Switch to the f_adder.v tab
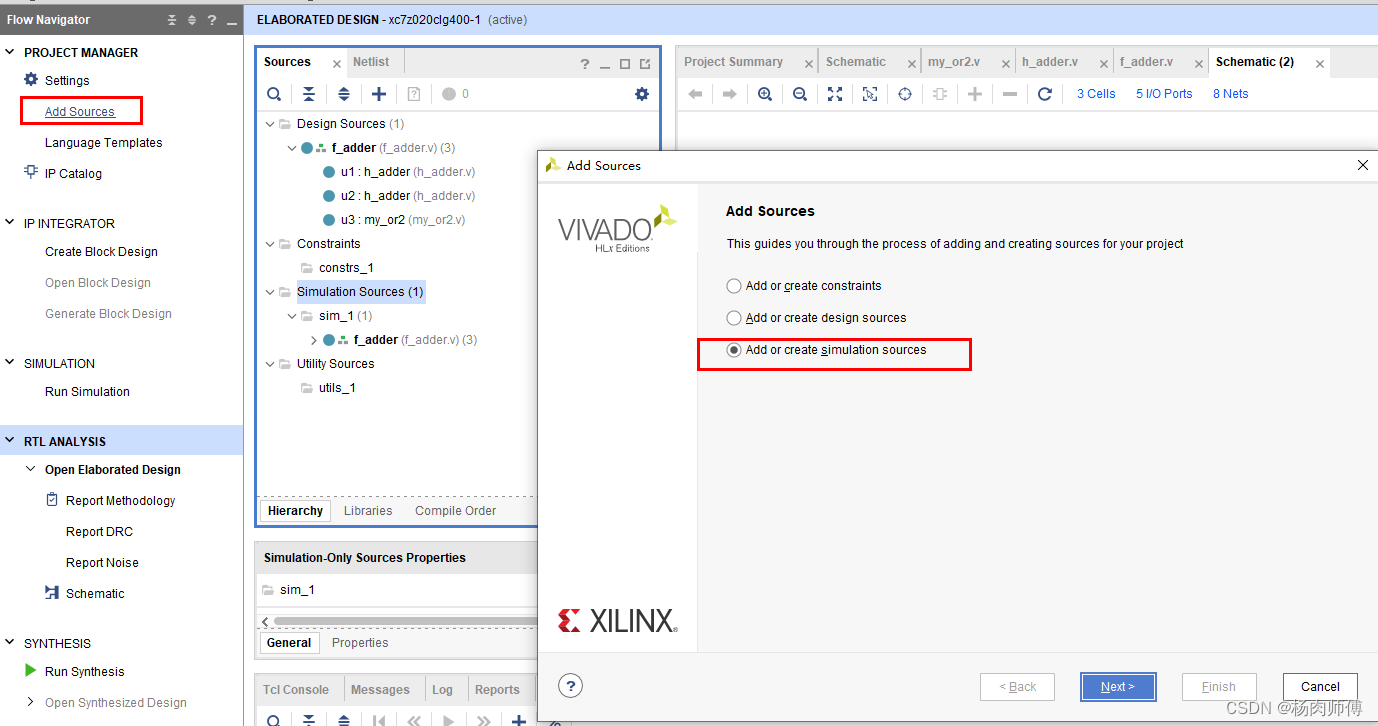Viewport: 1378px width, 726px height. (1146, 62)
